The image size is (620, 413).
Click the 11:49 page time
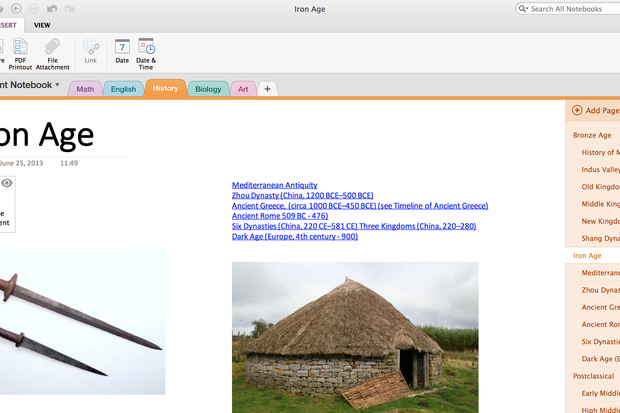click(x=69, y=163)
